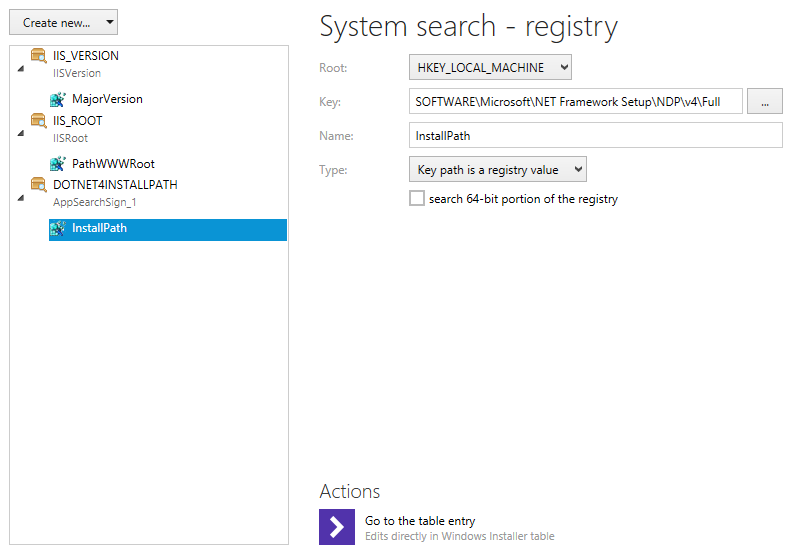Click the DOTNET4INSTALLPATH property icon

click(39, 185)
